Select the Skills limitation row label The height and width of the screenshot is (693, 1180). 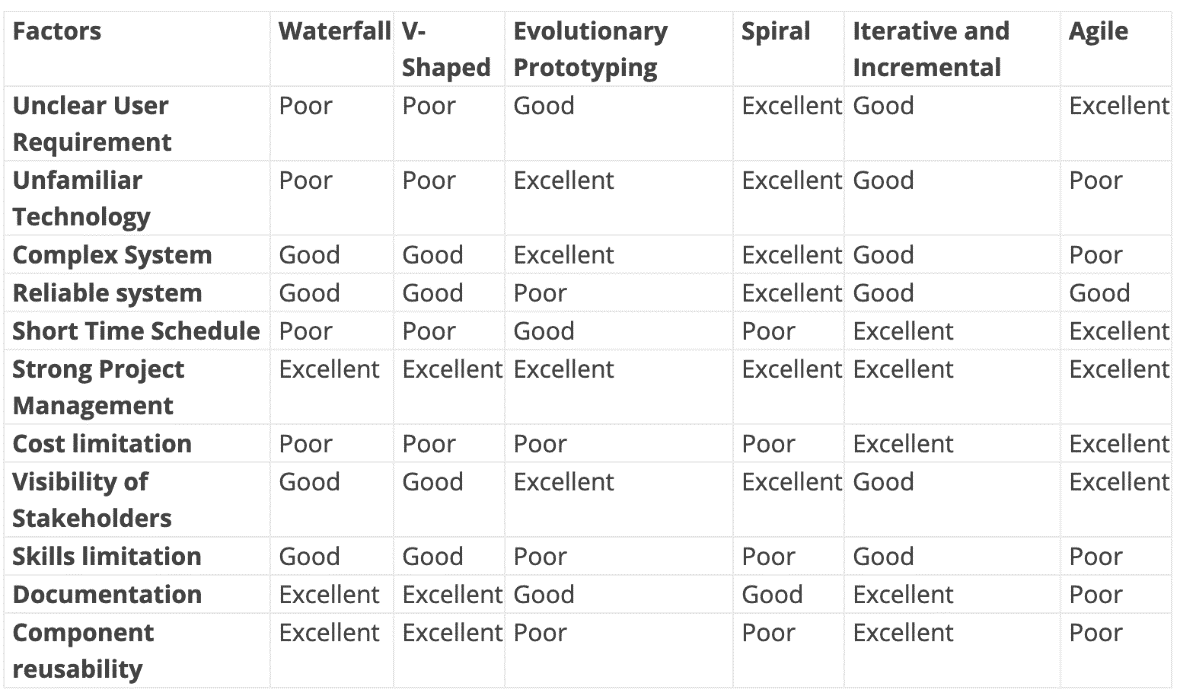(x=107, y=556)
